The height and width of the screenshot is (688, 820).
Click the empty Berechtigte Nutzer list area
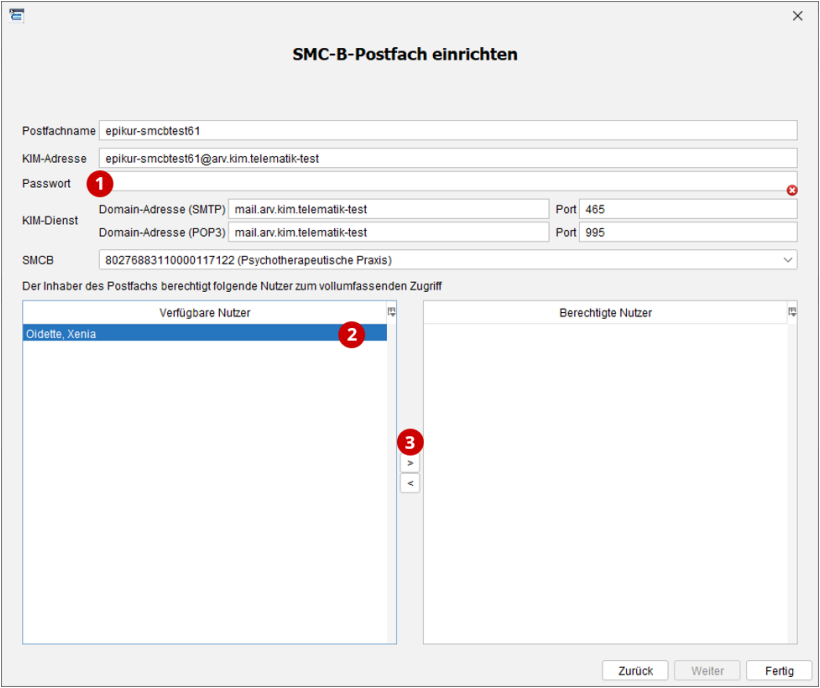pyautogui.click(x=606, y=484)
